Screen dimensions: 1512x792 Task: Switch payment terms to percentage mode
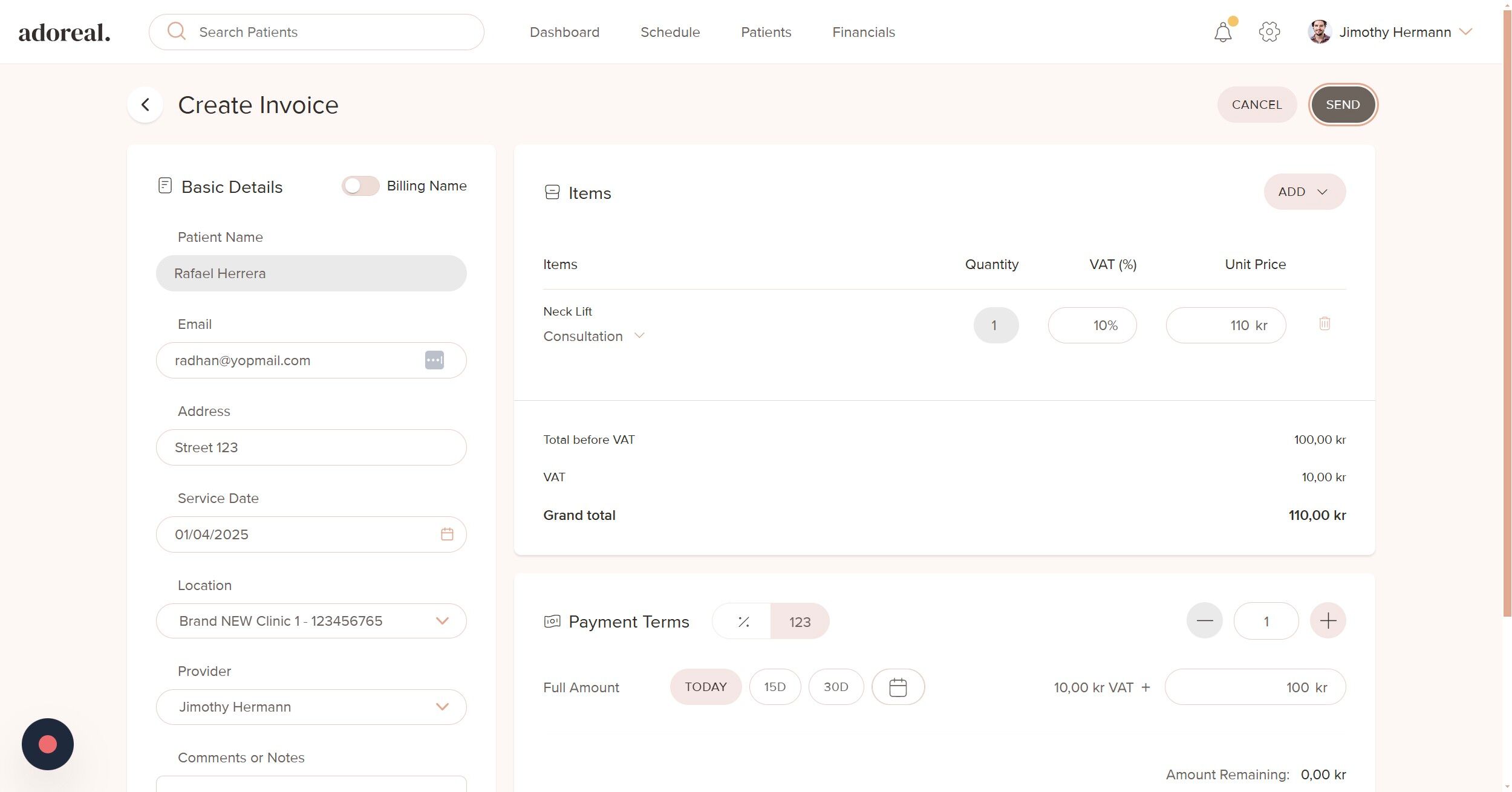pos(743,622)
